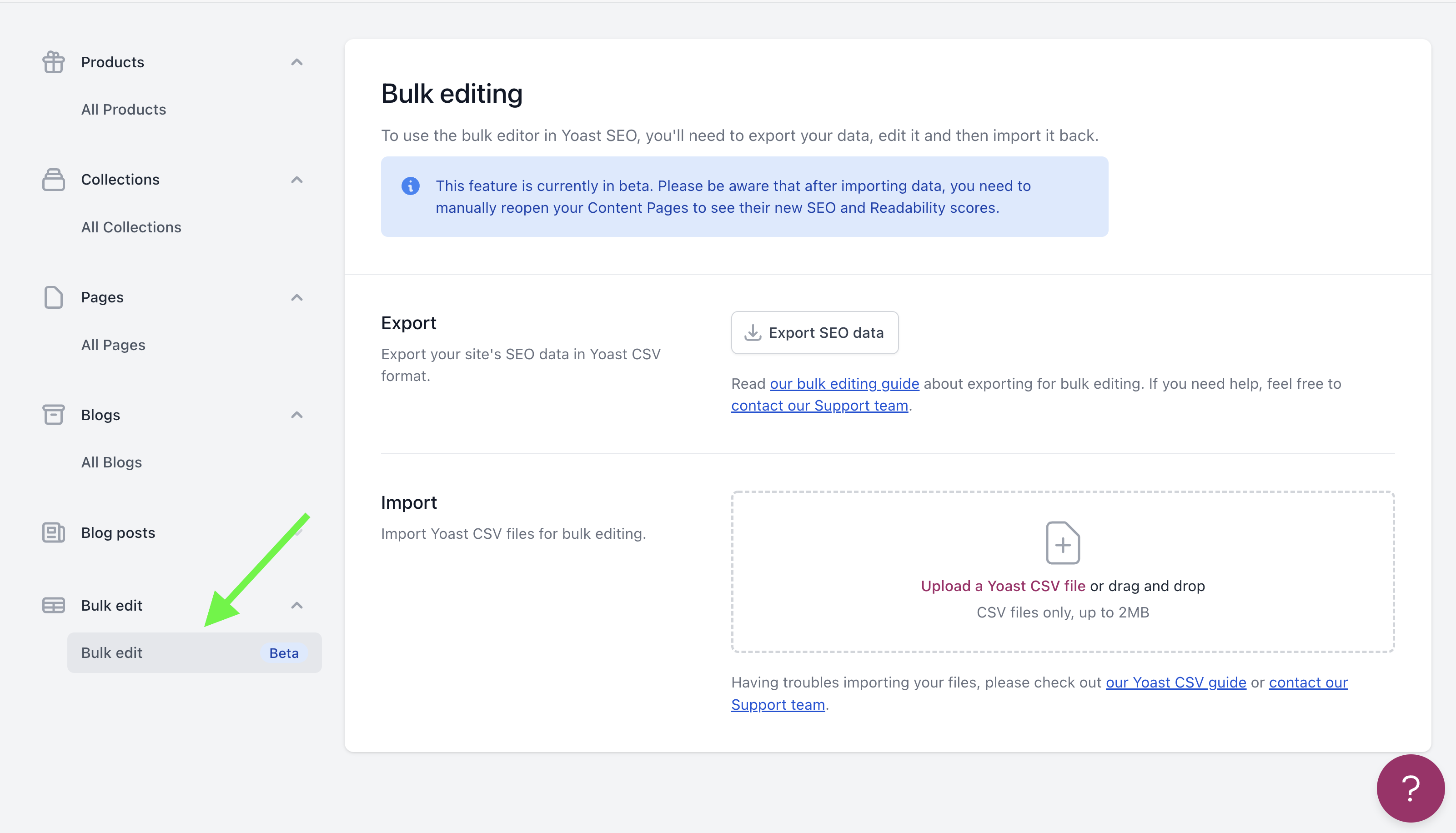Open our bulk editing guide link
Image resolution: width=1456 pixels, height=833 pixels.
tap(844, 384)
